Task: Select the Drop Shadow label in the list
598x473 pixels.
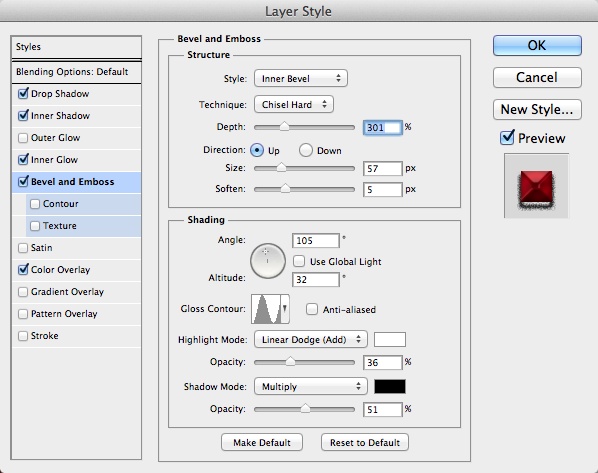Action: coord(60,93)
